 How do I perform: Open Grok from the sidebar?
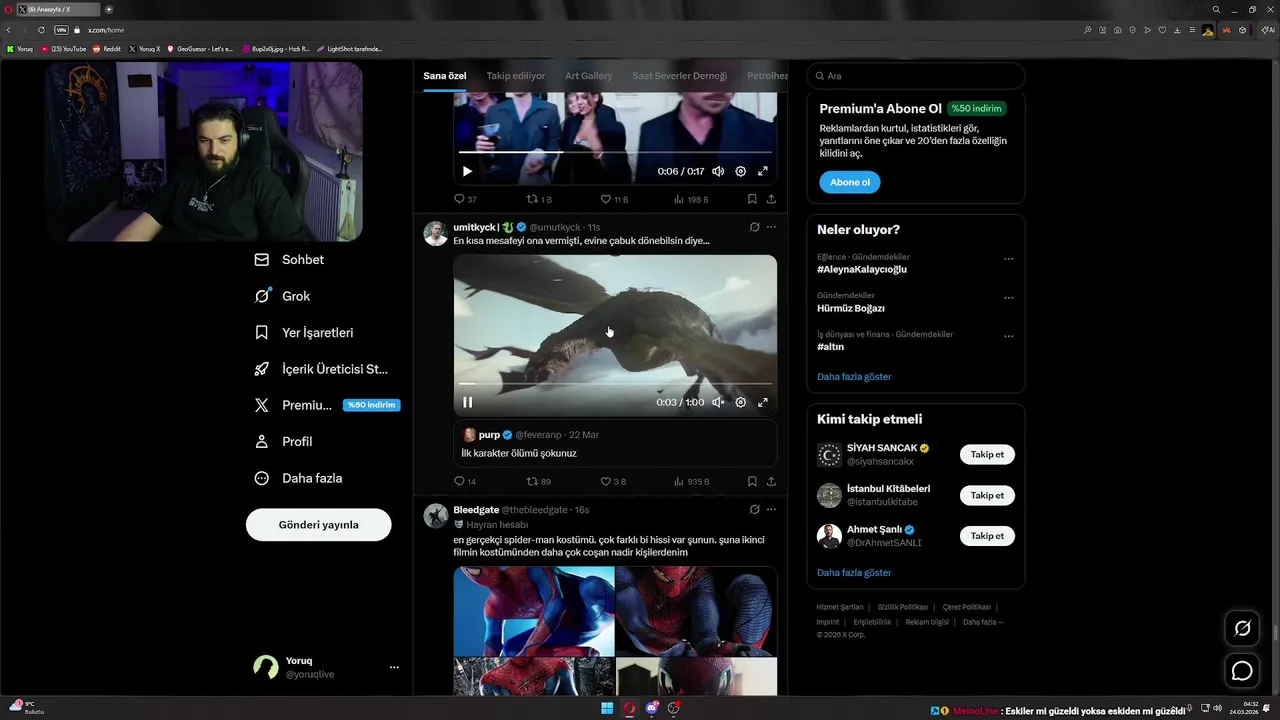[x=282, y=296]
